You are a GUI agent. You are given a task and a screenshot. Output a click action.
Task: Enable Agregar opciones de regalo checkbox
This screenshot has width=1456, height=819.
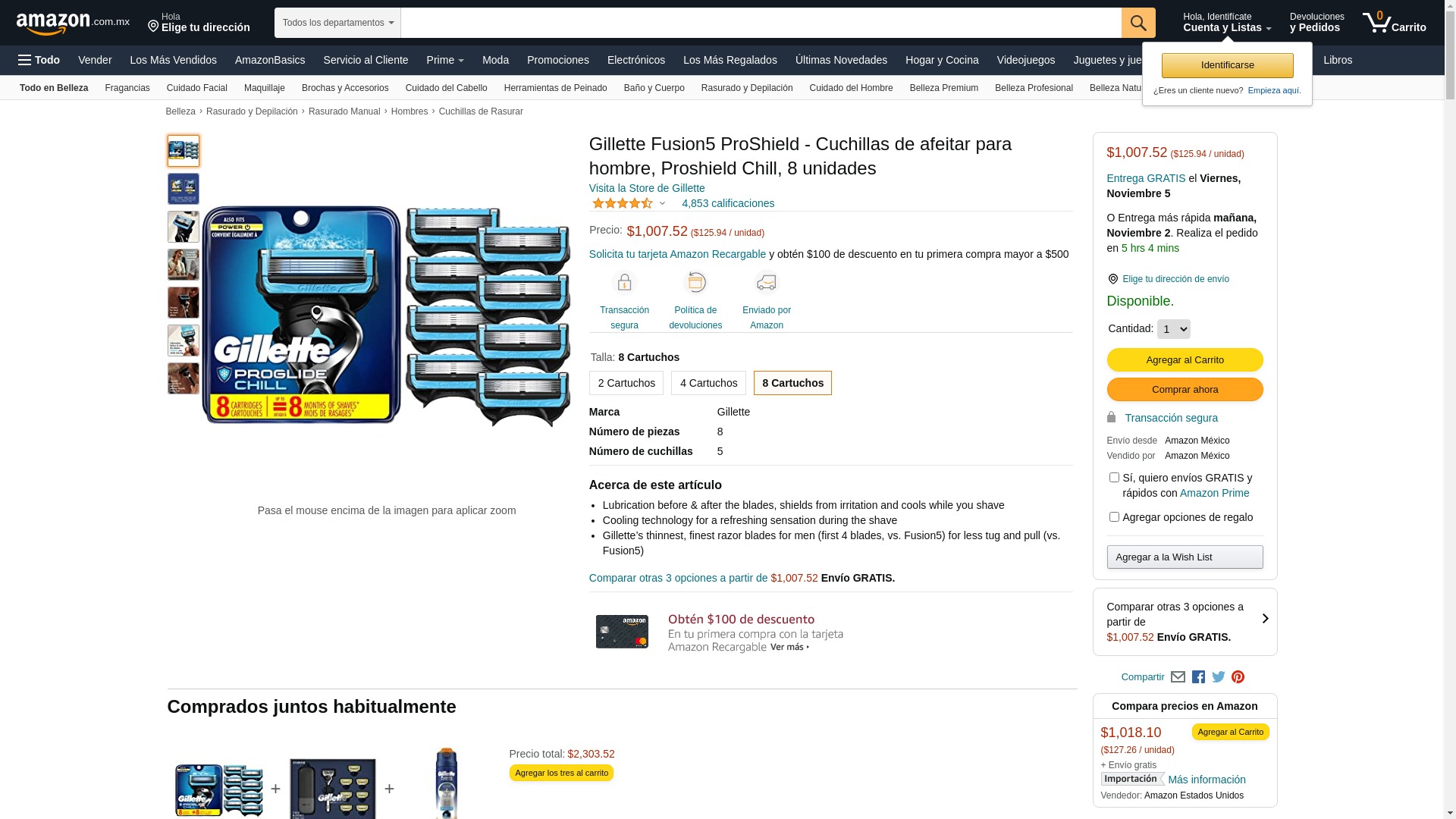click(x=1114, y=517)
